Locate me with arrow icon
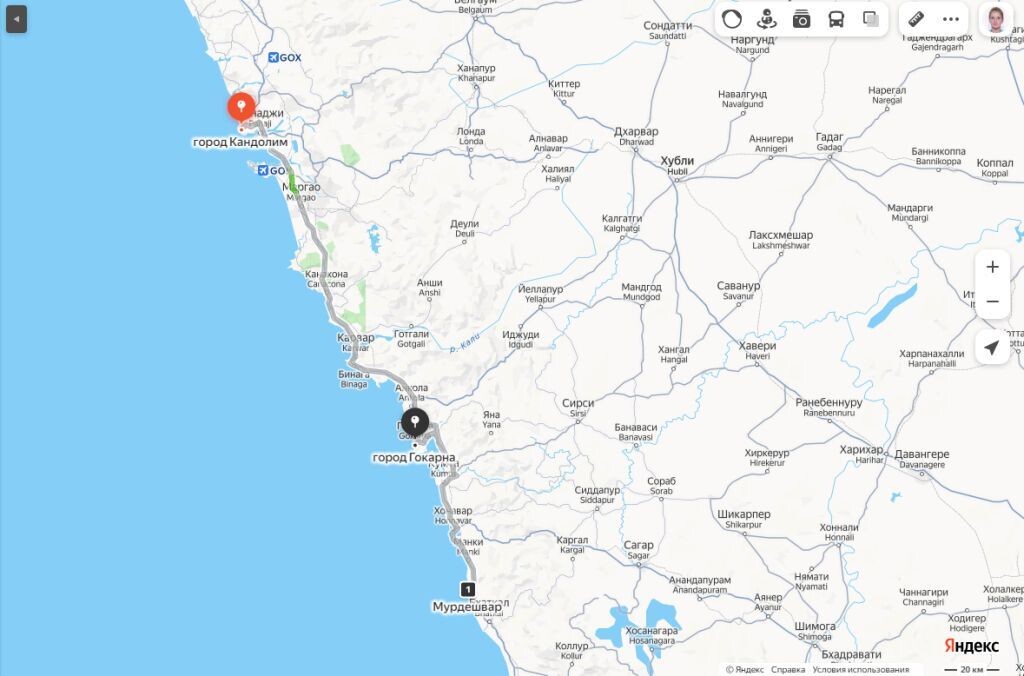The height and width of the screenshot is (676, 1024). [992, 347]
